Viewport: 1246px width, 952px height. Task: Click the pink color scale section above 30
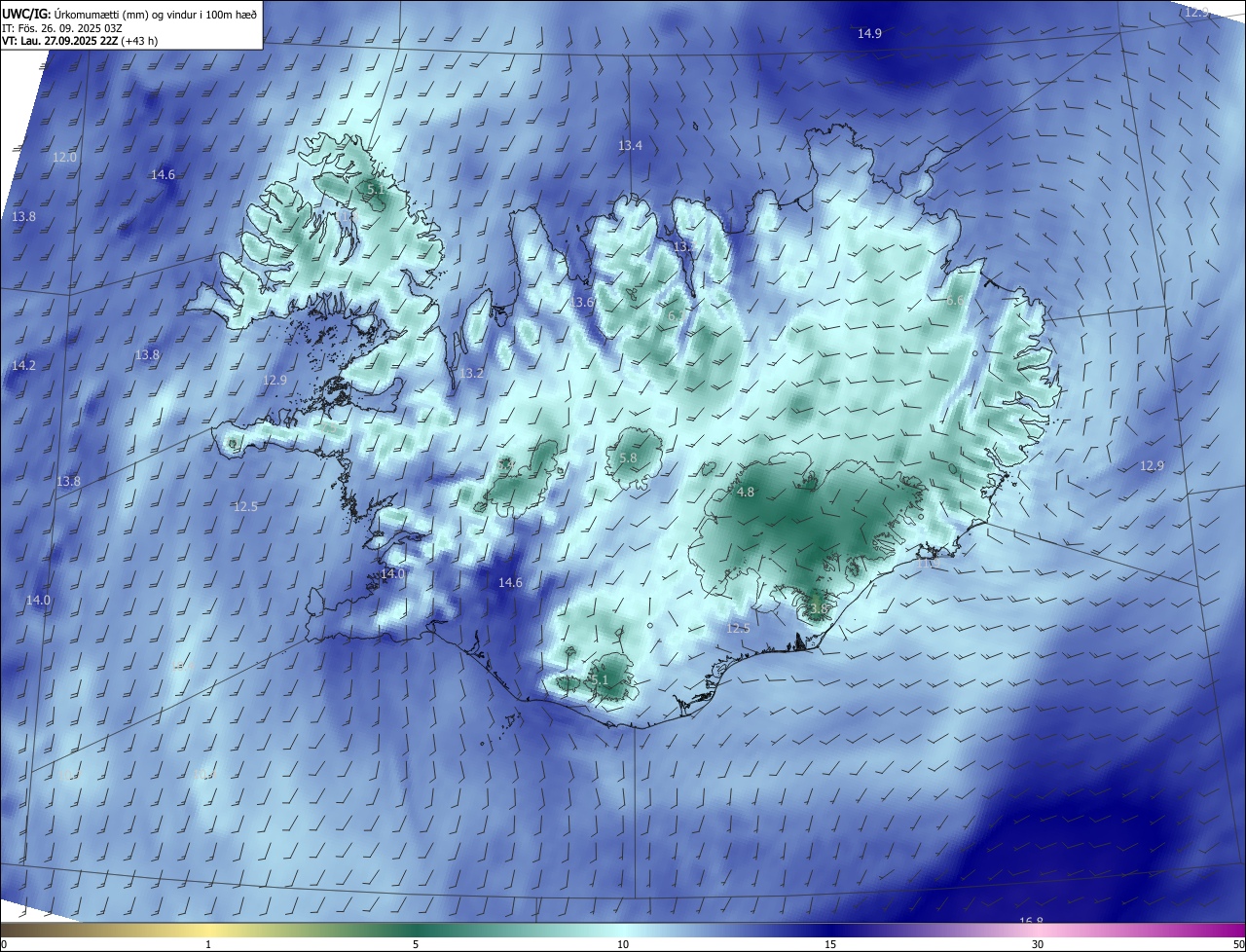pos(1038,930)
